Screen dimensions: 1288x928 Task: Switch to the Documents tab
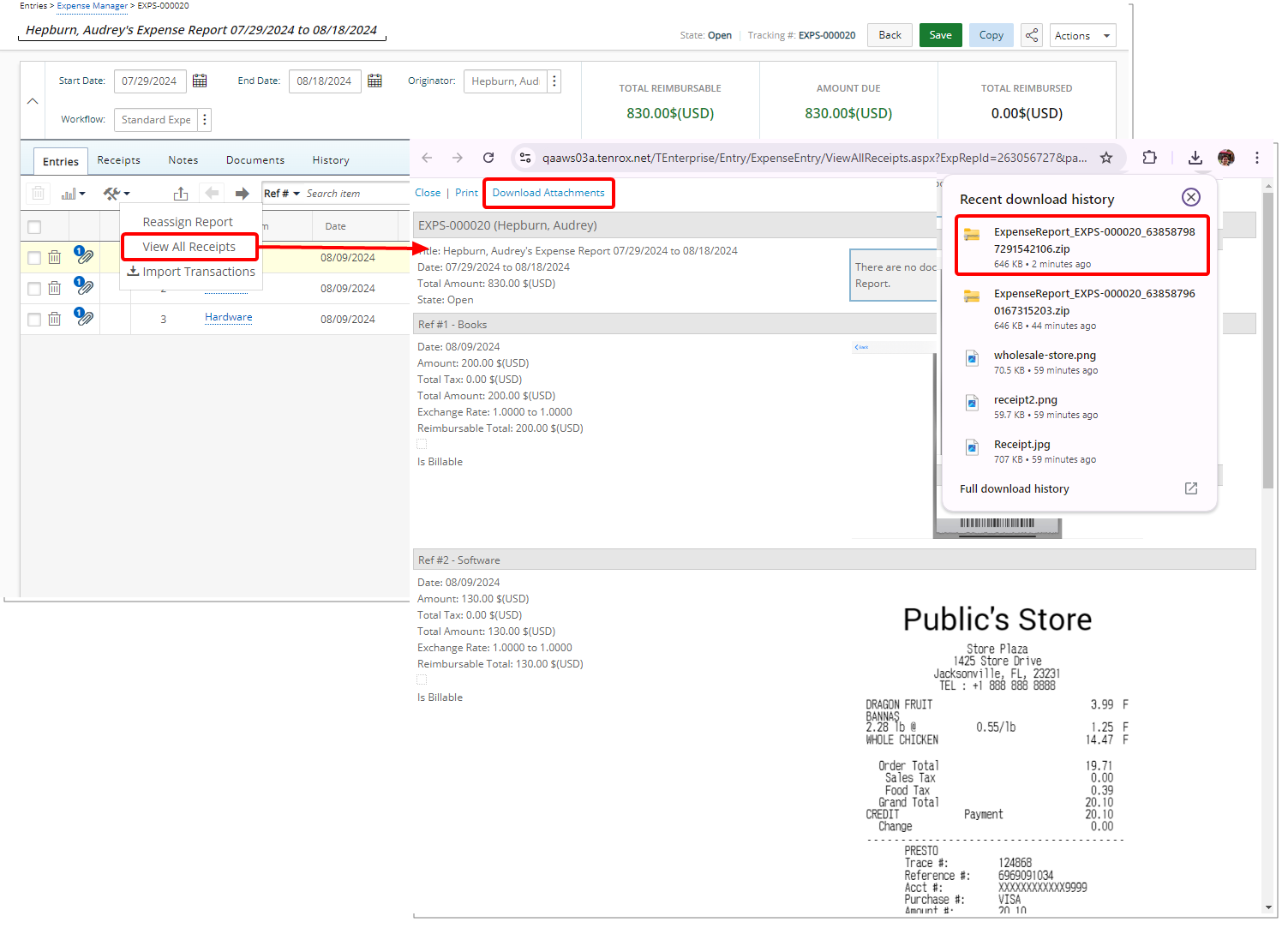tap(255, 159)
